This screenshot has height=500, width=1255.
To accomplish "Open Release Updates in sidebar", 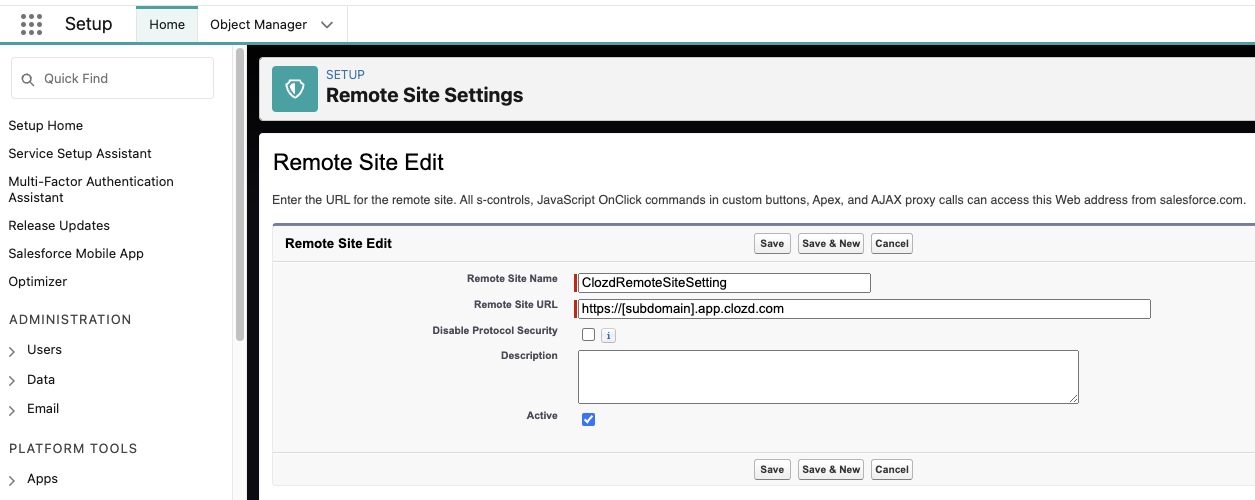I will pos(59,226).
